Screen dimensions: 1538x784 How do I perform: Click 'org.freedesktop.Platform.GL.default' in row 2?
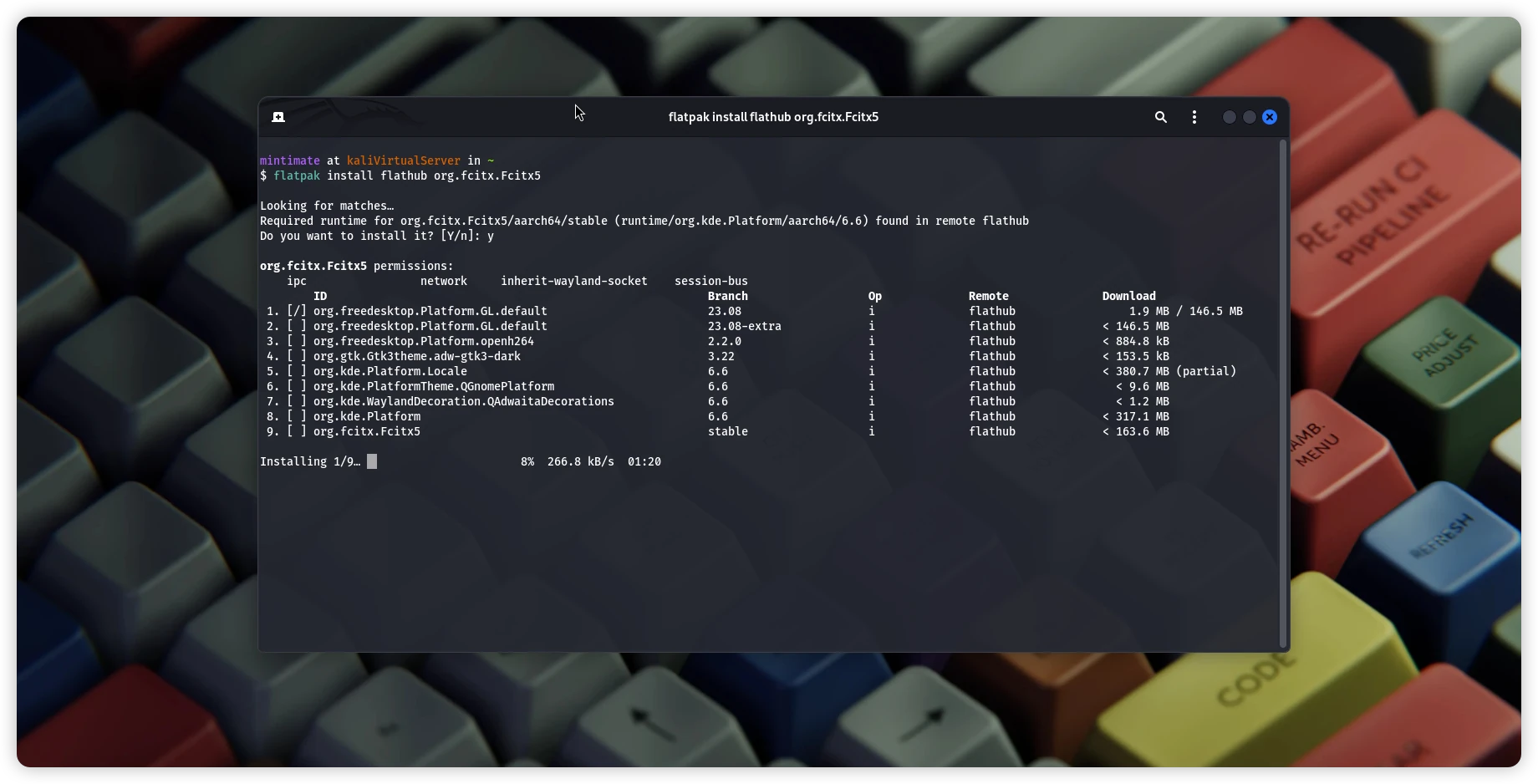click(x=430, y=326)
